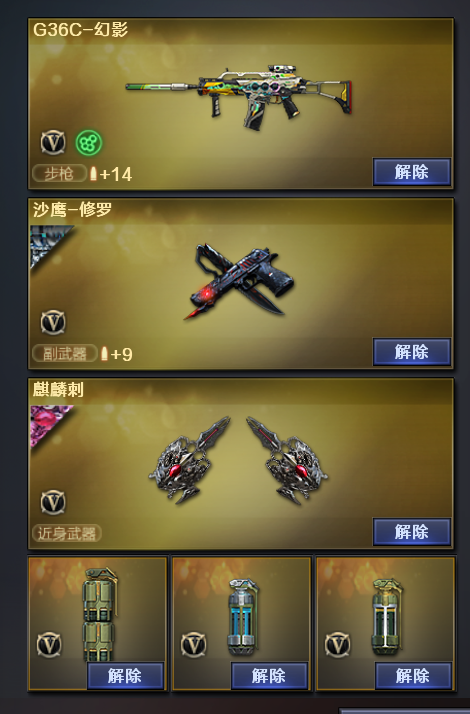Select the G36C-幻影 rifle image

click(239, 97)
